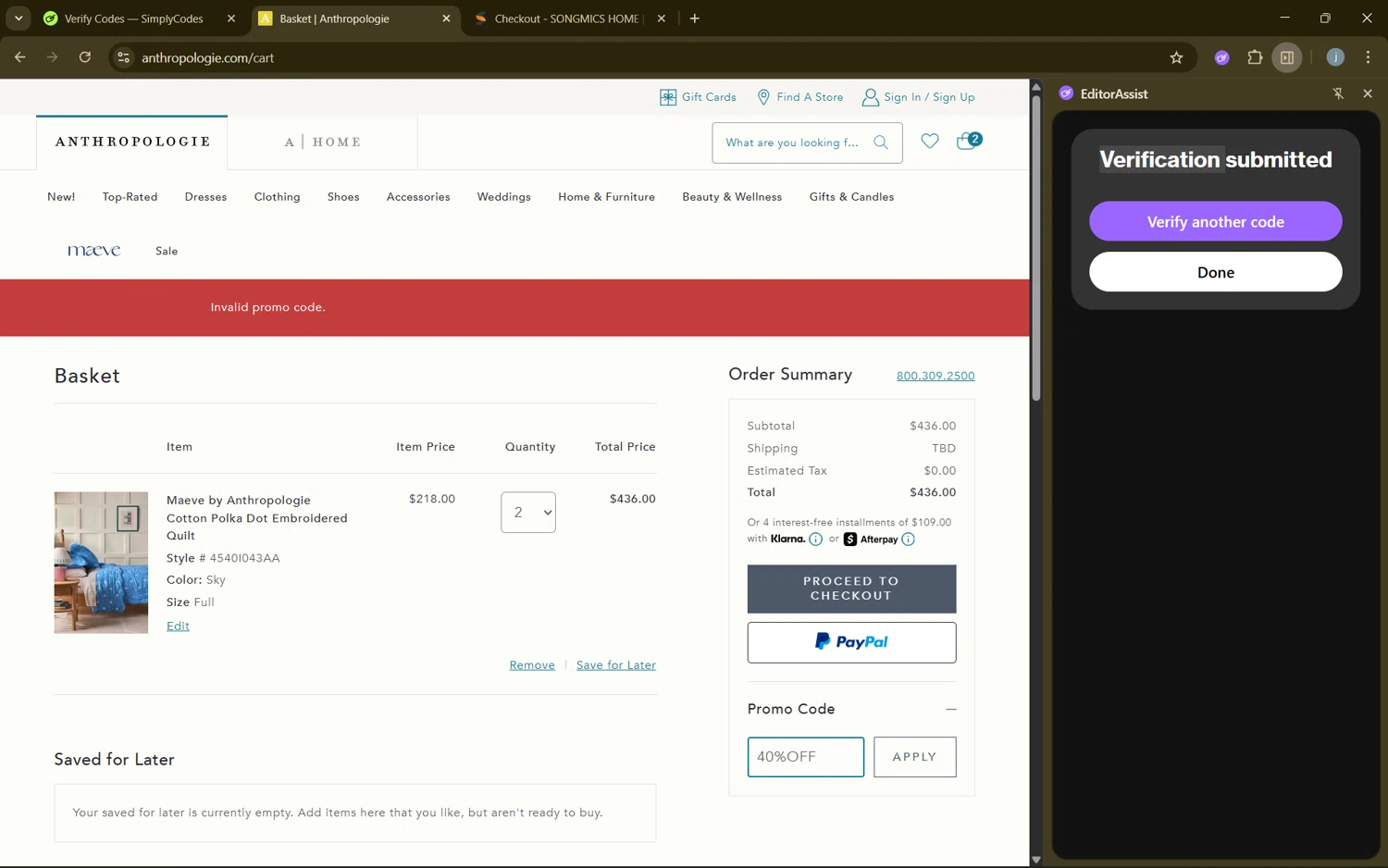Close the Verify Codes SimplyCodes tab
Viewport: 1388px width, 868px height.
(x=231, y=19)
